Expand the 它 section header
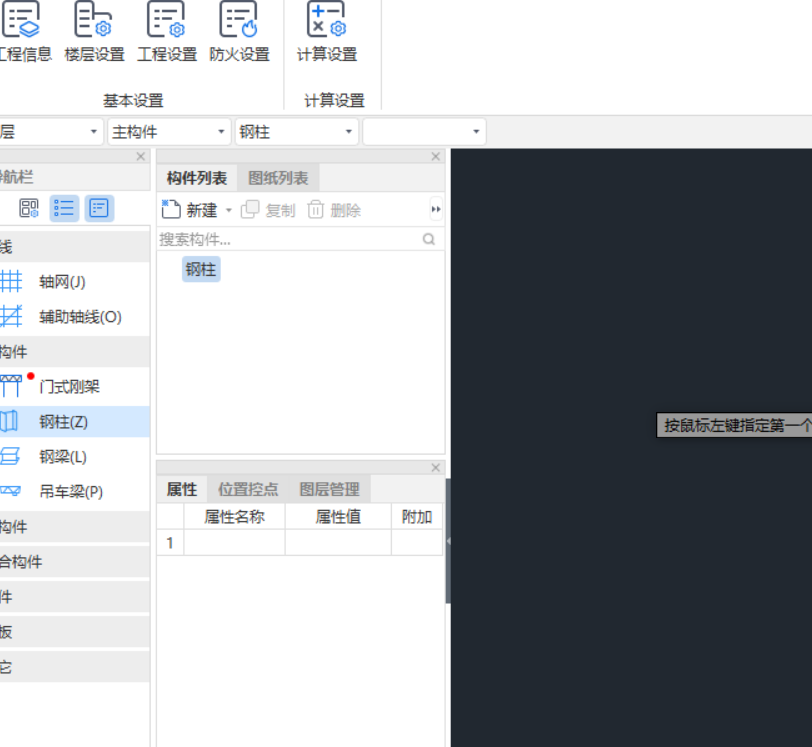 75,667
